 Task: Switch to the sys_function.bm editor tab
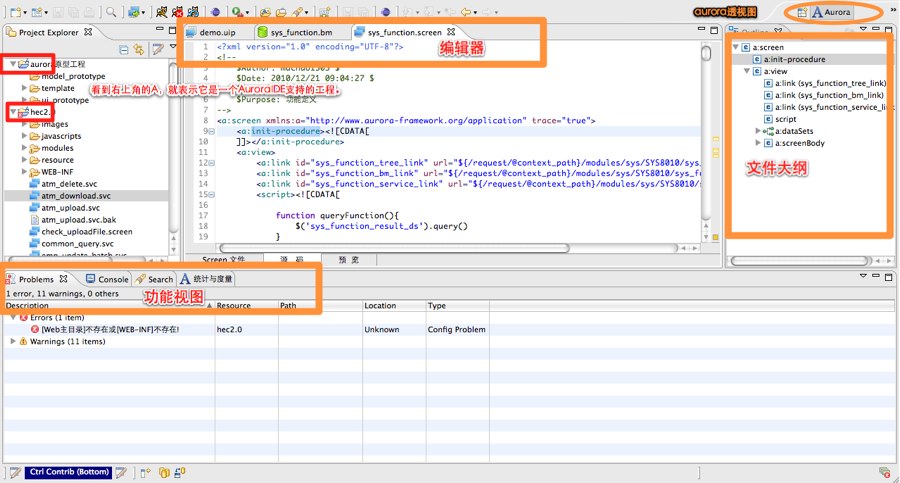coord(298,33)
